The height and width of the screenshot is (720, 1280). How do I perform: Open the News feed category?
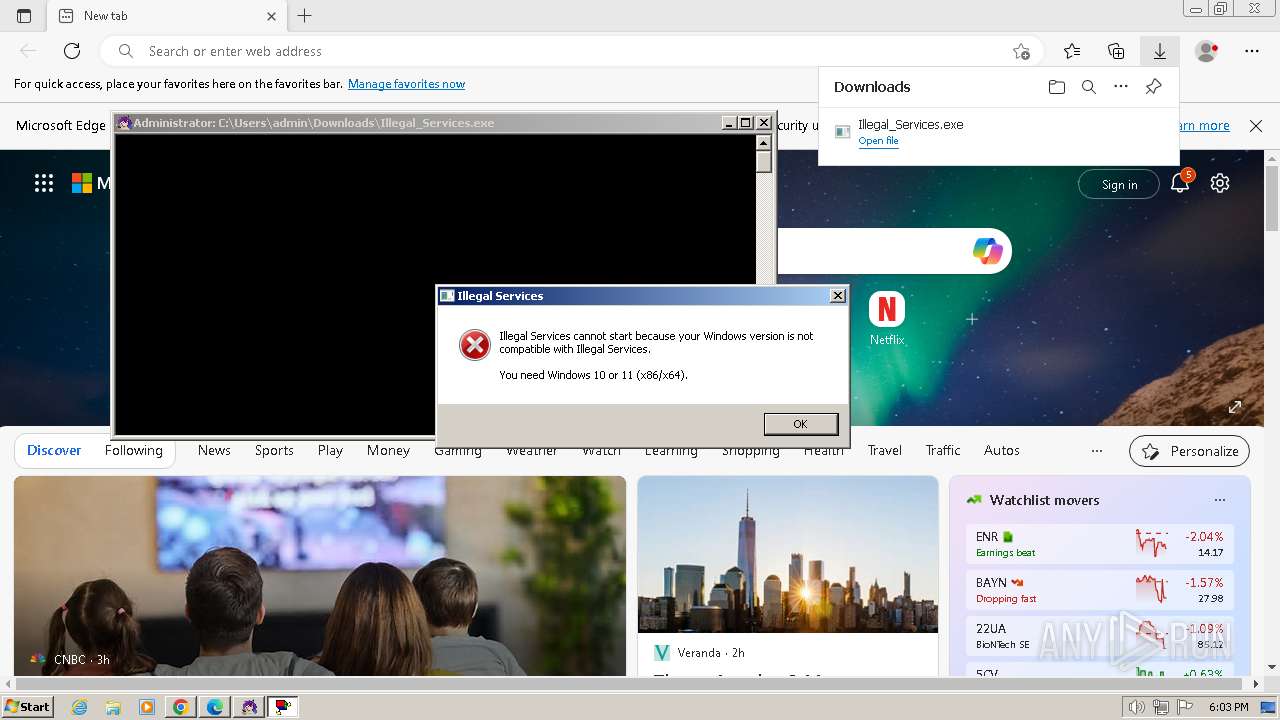pos(214,450)
